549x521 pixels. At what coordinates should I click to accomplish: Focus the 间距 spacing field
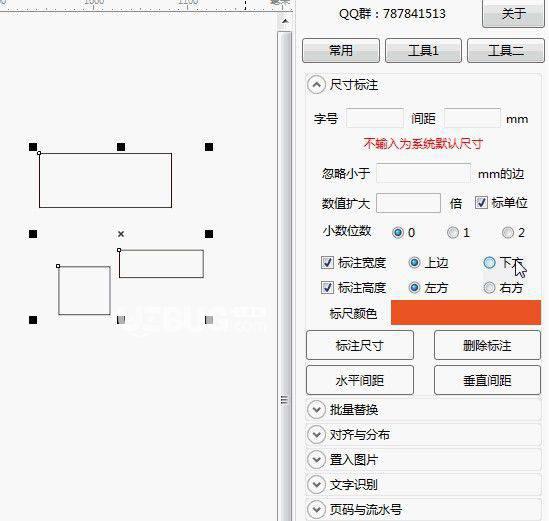click(x=472, y=118)
